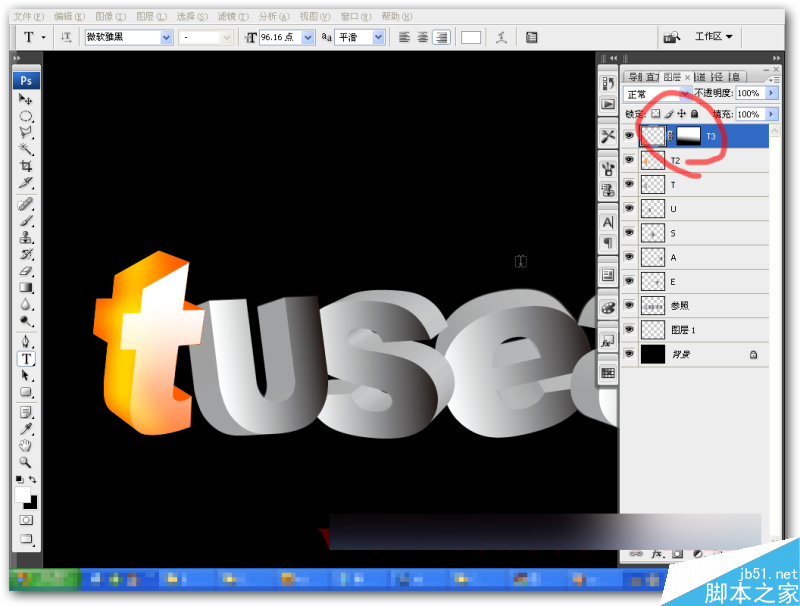Open the 窗口 menu
800x606 pixels.
pos(356,16)
